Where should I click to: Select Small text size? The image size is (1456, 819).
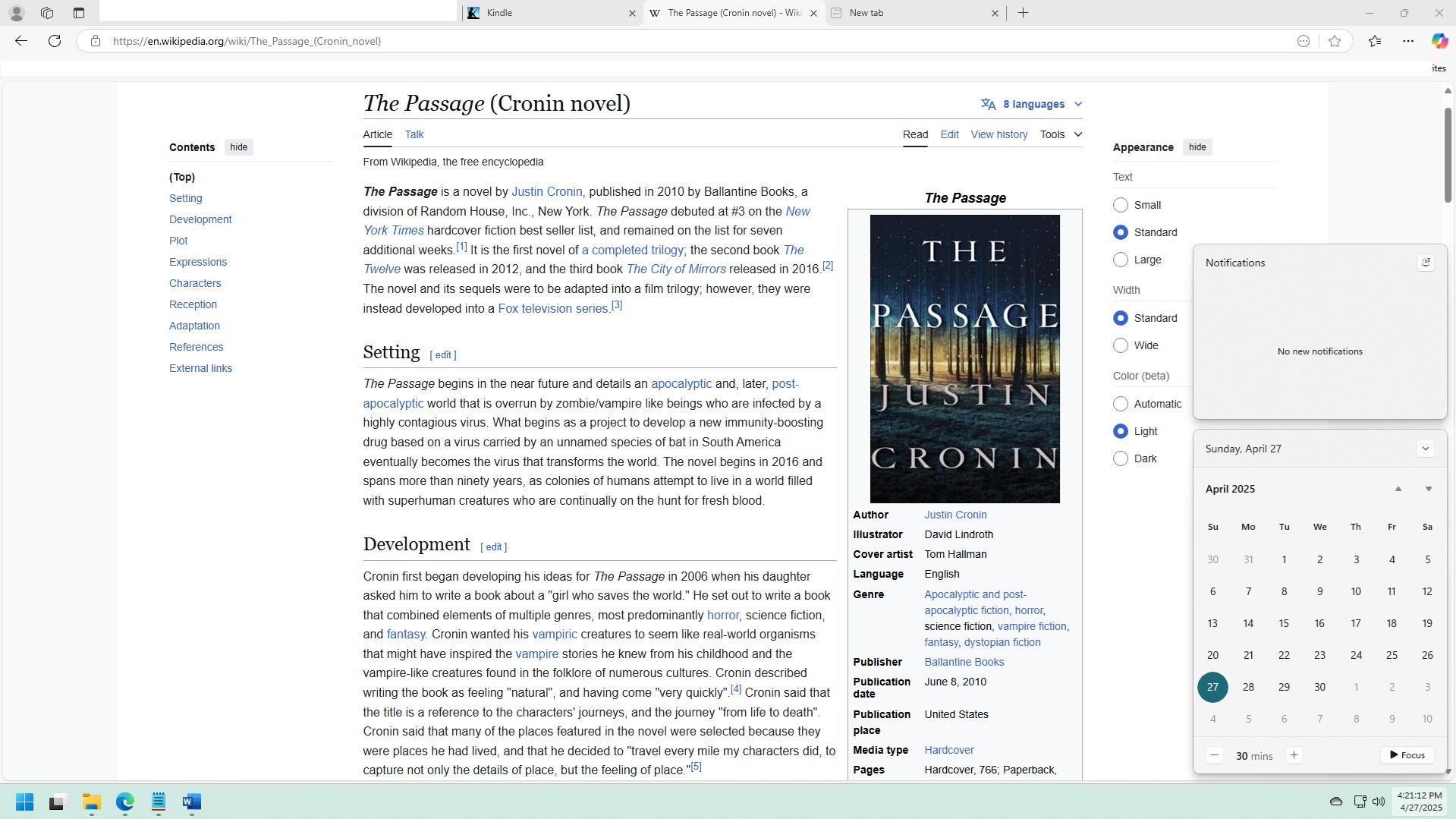coord(1121,205)
